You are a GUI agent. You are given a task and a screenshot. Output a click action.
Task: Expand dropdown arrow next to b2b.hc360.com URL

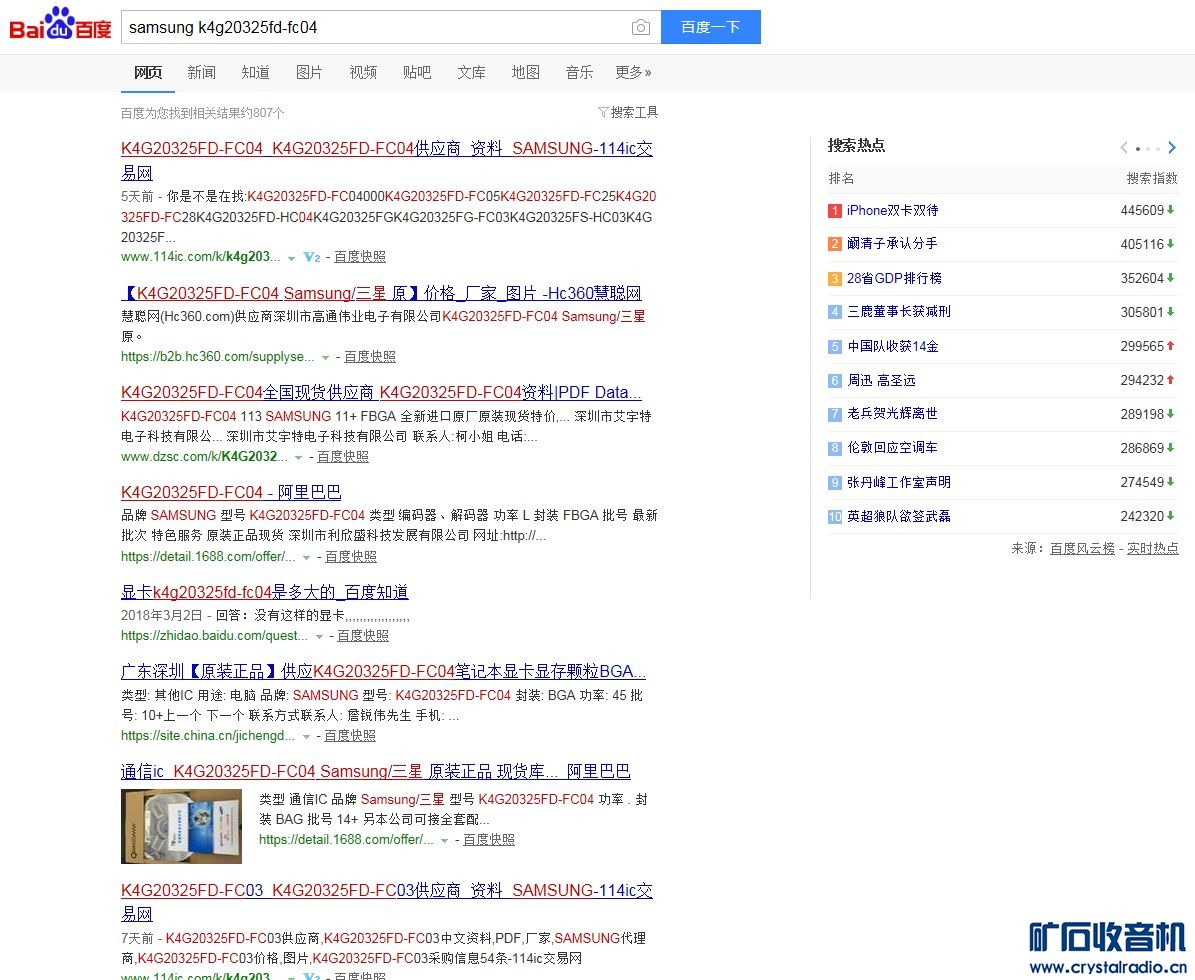325,357
